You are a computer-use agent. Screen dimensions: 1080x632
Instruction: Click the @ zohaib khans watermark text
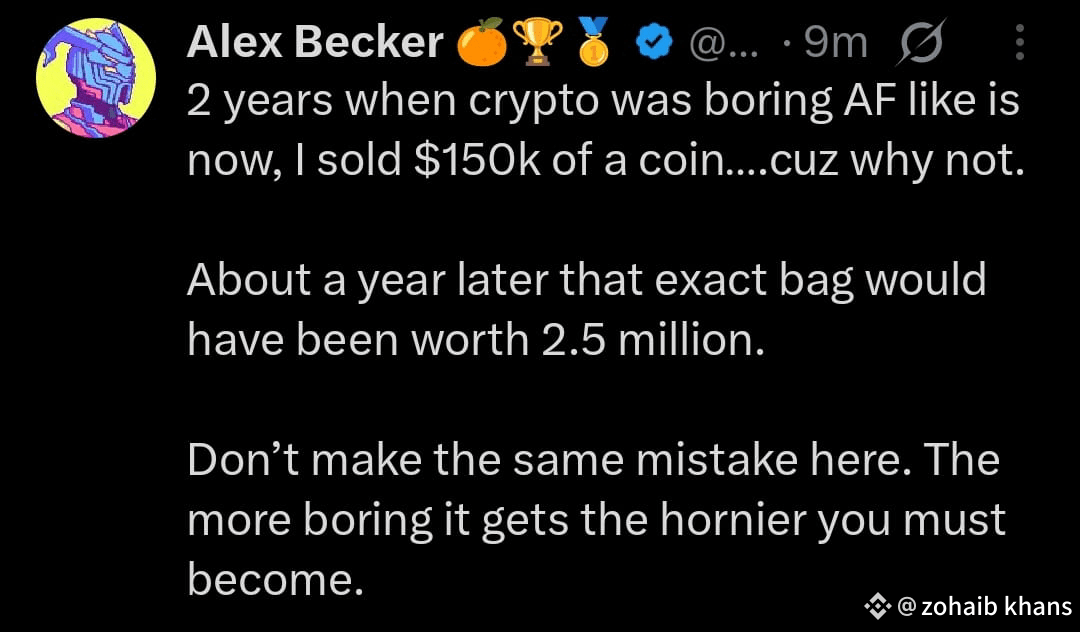click(986, 606)
